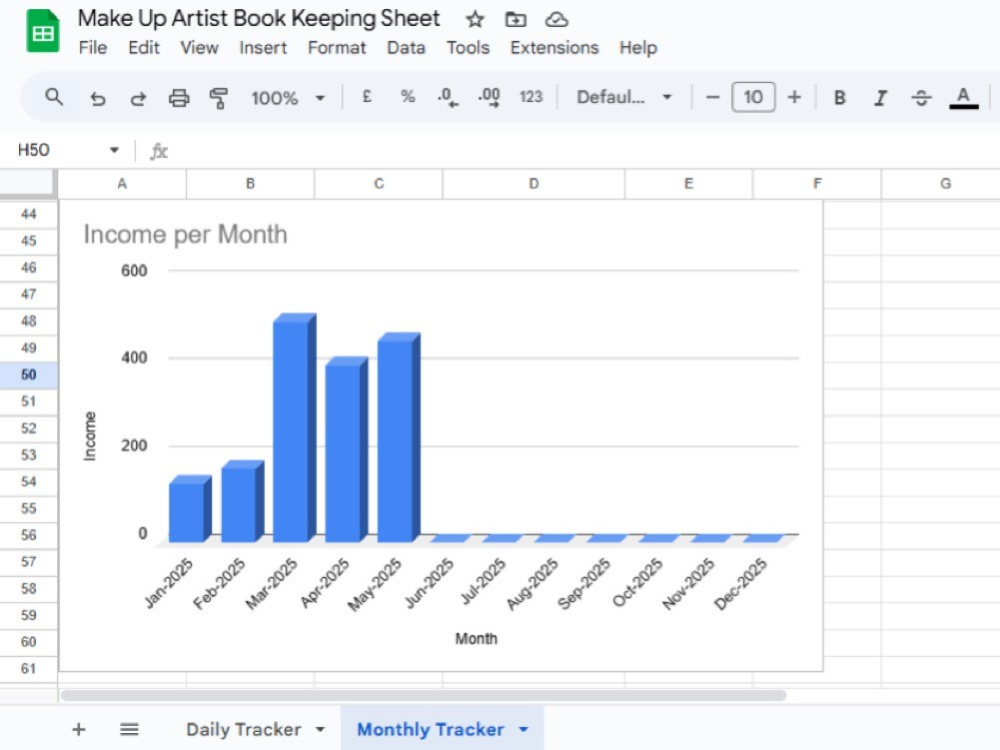This screenshot has height=750, width=1000.
Task: Click the Month axis title
Action: coord(476,639)
